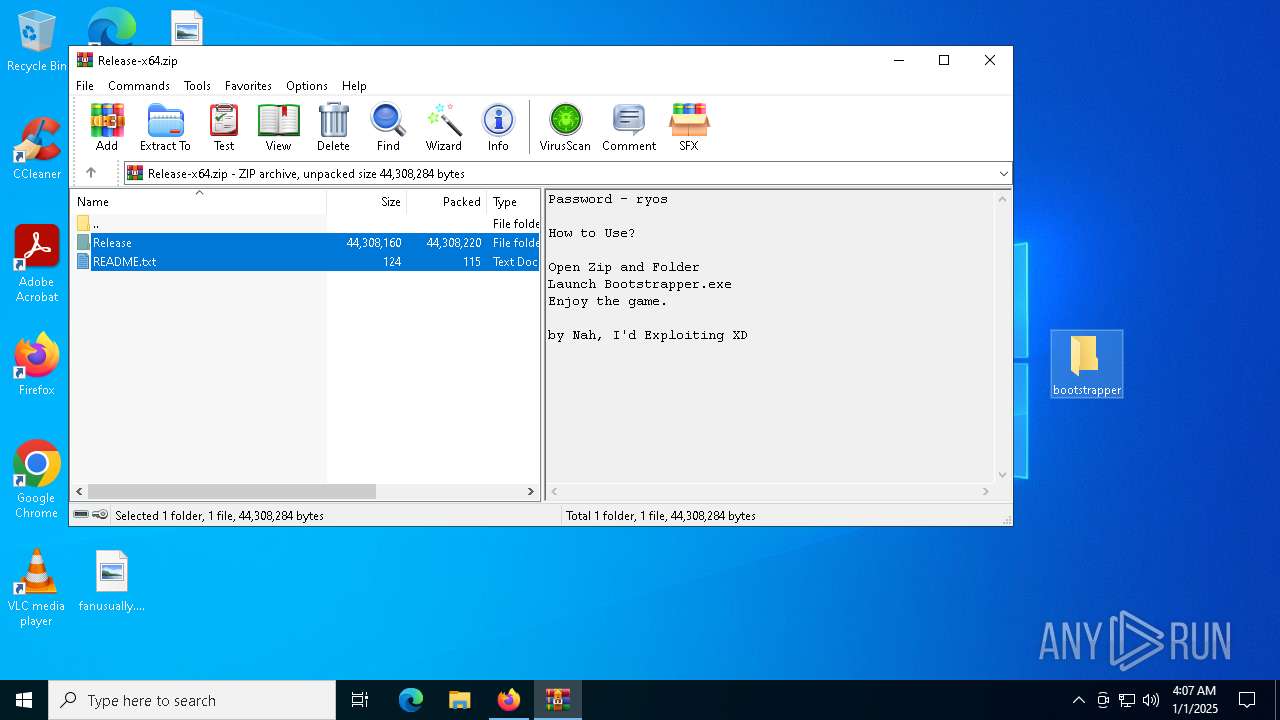Select the Adobe Acrobat desktop icon

click(37, 264)
